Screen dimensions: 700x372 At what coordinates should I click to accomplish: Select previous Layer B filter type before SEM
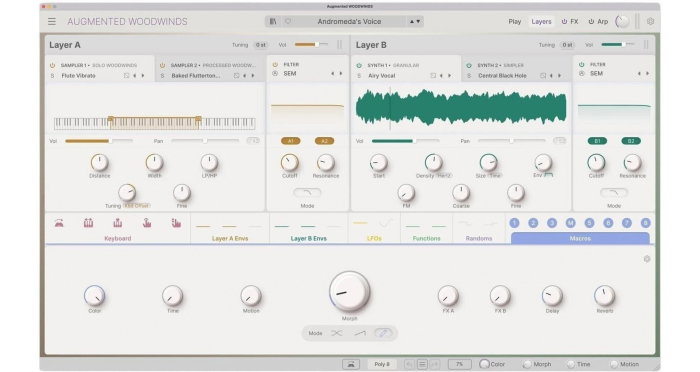click(x=639, y=74)
